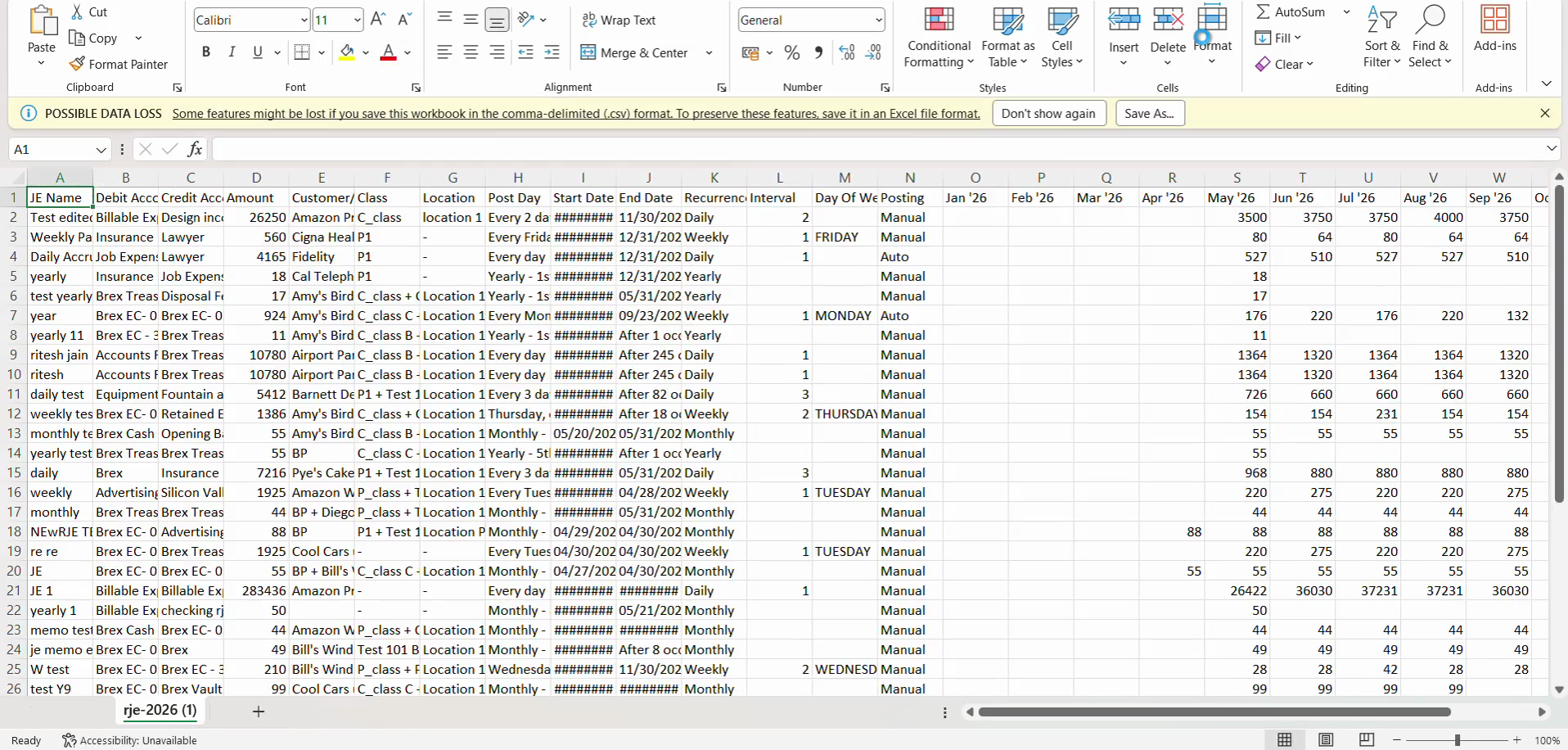Click the horizontal scrollbar thumb
This screenshot has height=750, width=1568.
point(1214,712)
